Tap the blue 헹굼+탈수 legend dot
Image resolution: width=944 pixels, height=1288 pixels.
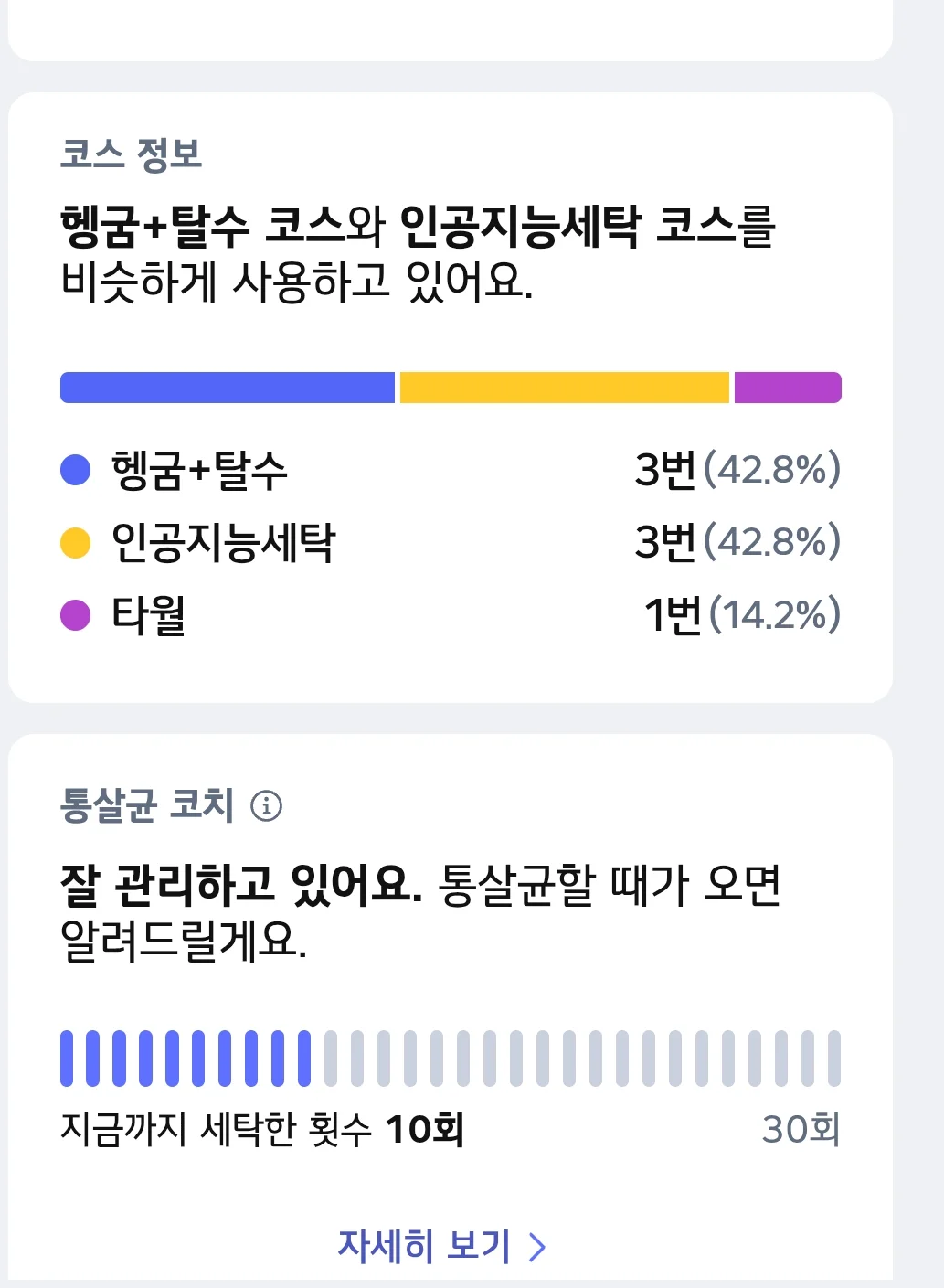tap(75, 470)
